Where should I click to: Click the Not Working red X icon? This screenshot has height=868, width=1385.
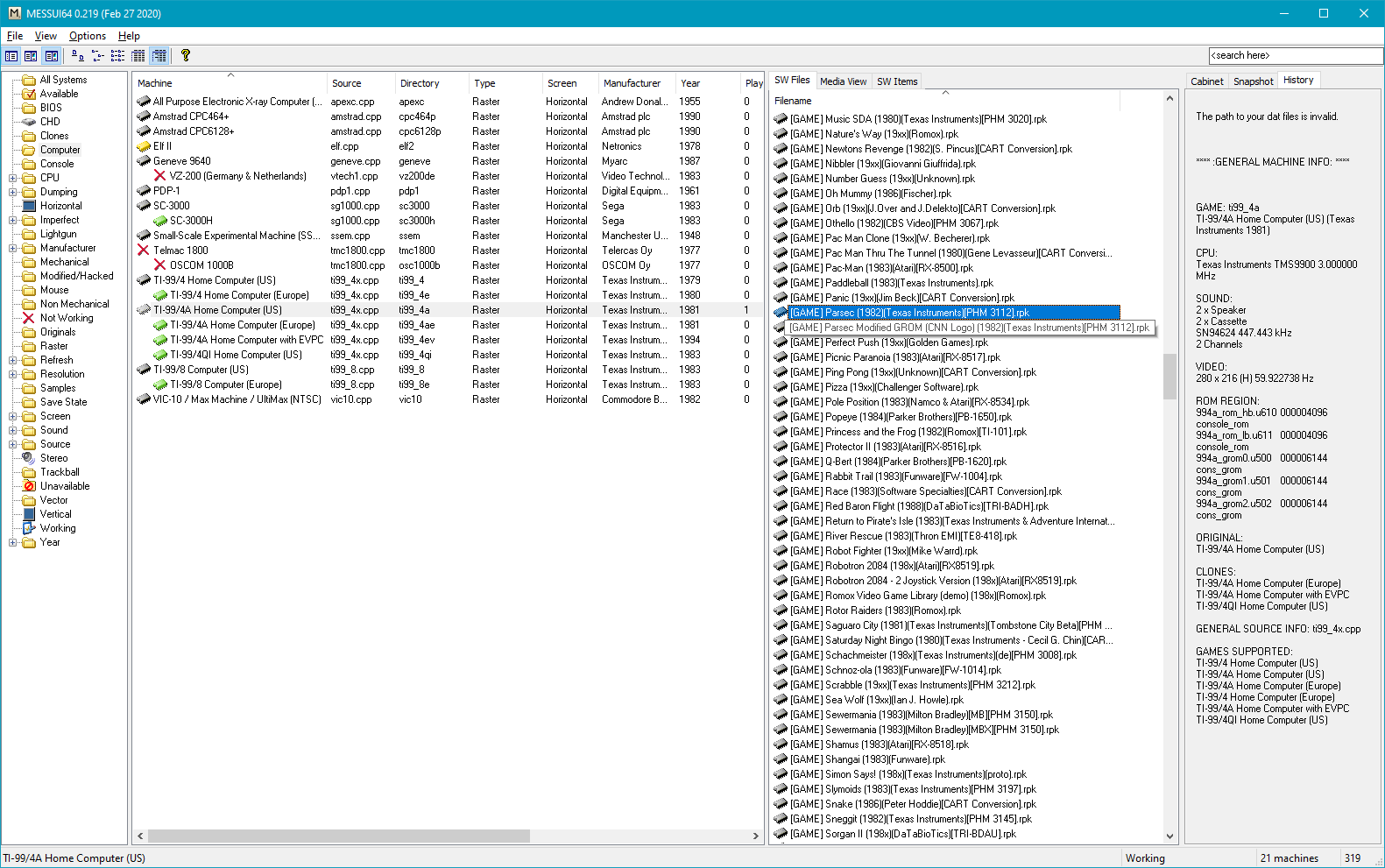[x=29, y=318]
